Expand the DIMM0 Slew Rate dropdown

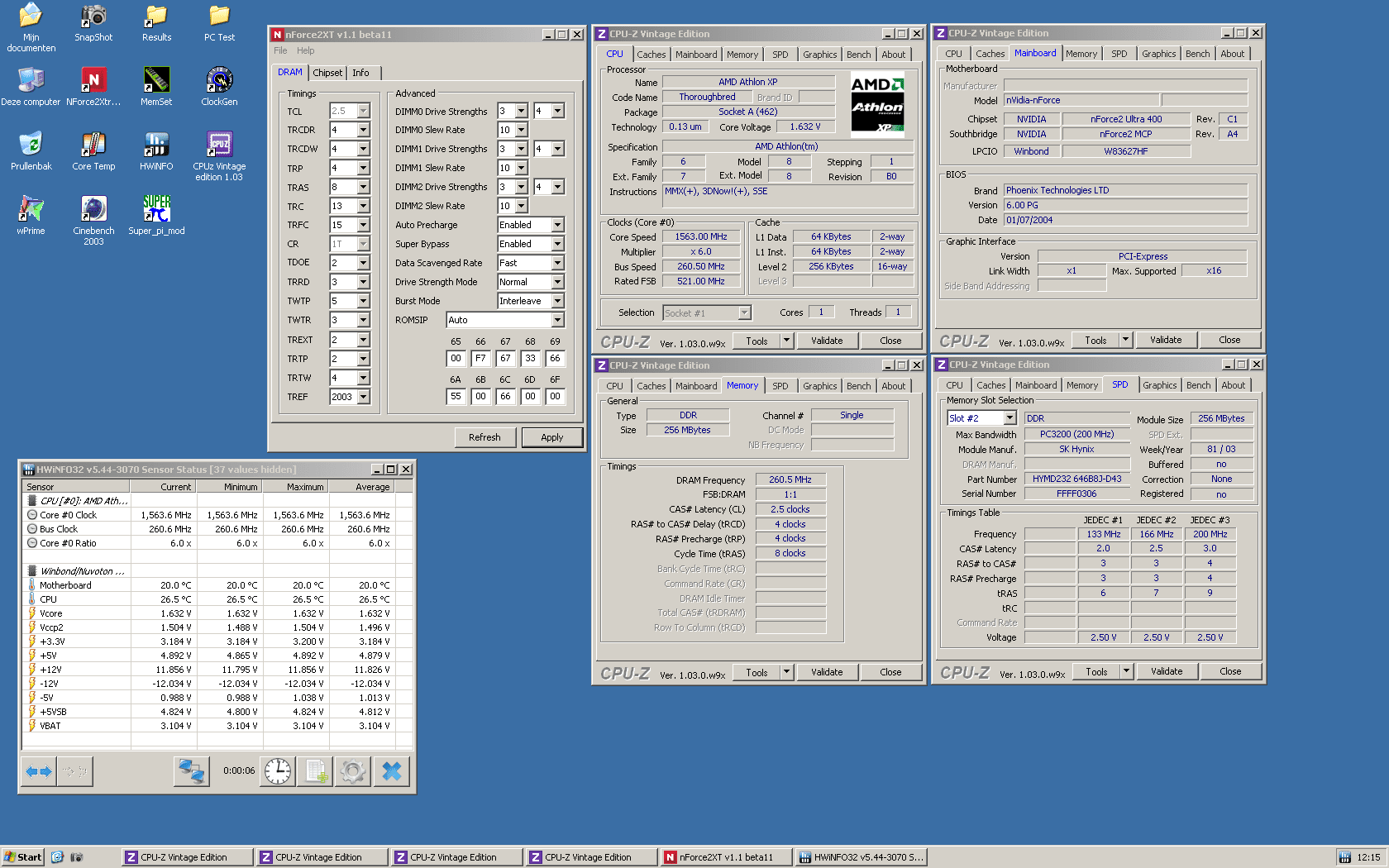point(521,130)
